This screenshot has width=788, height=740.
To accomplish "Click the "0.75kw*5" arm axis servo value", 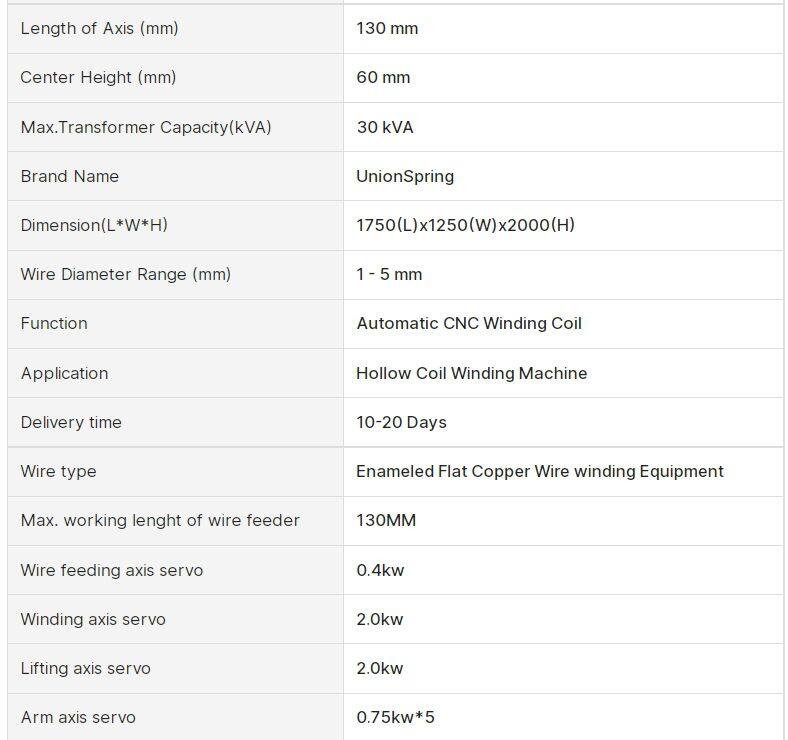I will pyautogui.click(x=395, y=717).
